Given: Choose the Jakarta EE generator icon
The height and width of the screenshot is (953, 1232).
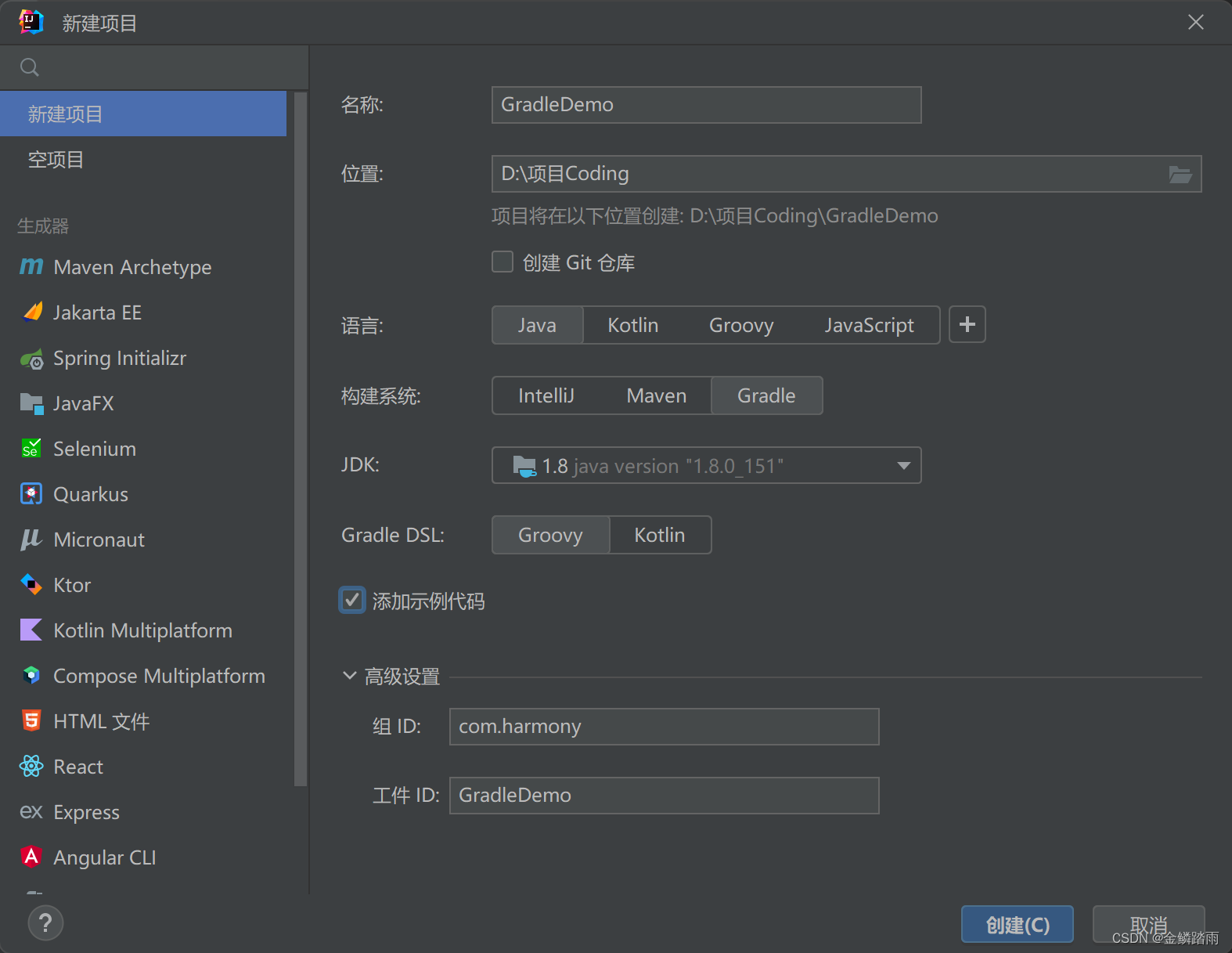Looking at the screenshot, I should (31, 312).
